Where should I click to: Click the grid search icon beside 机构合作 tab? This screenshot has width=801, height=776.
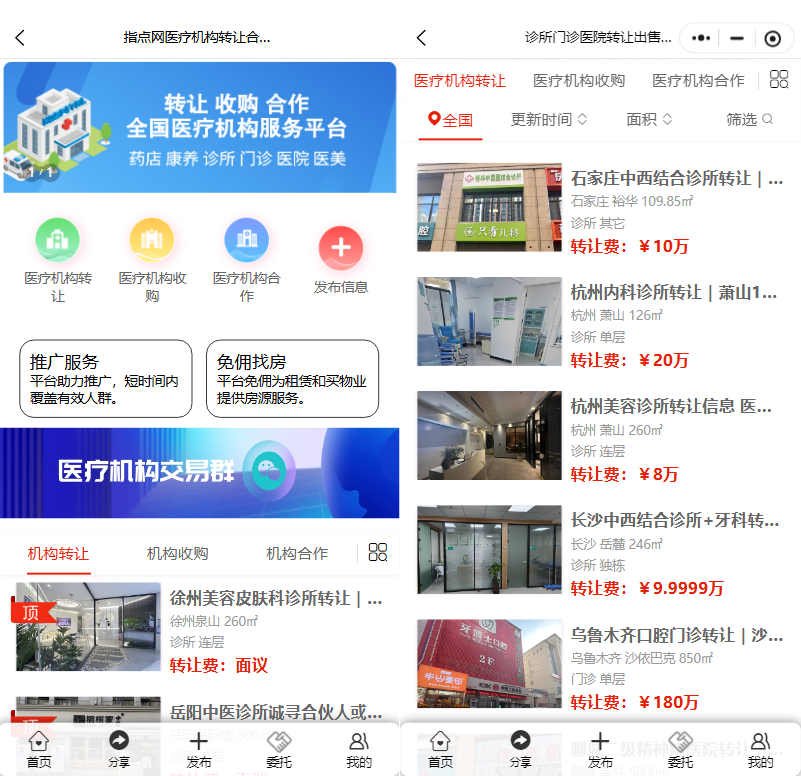[x=377, y=553]
